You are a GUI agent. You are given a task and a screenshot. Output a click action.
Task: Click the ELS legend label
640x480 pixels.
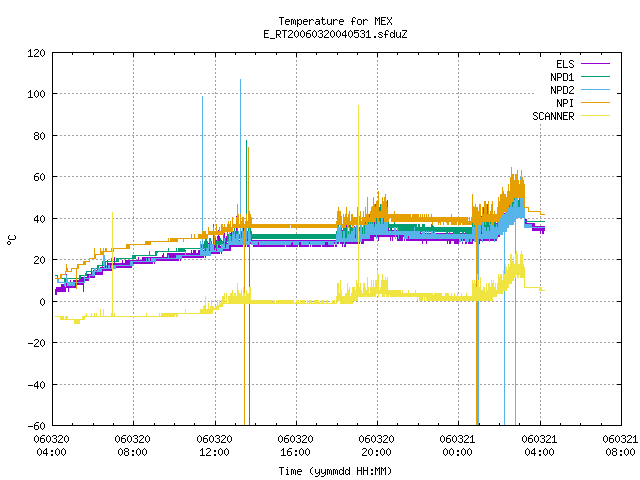[x=565, y=64]
